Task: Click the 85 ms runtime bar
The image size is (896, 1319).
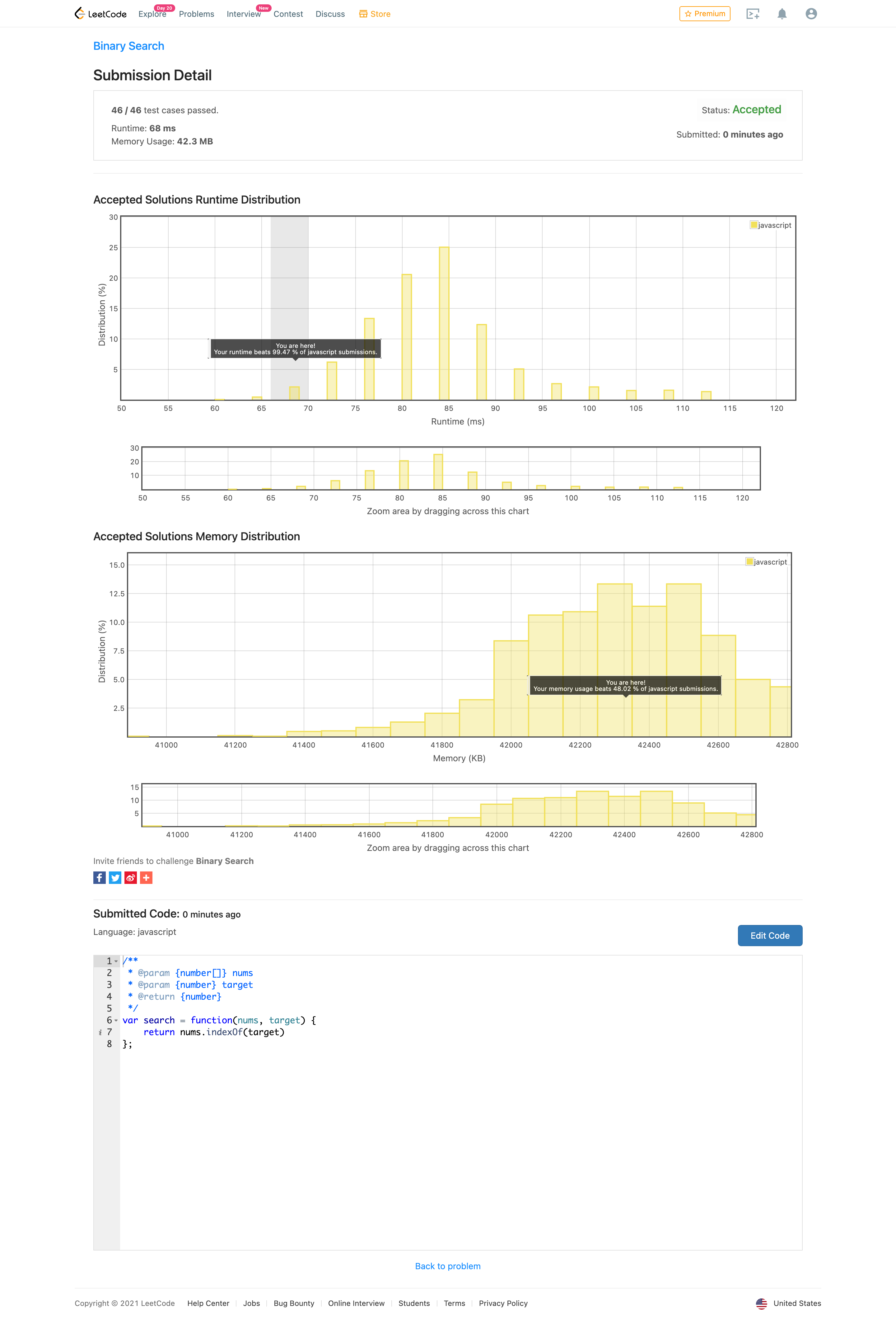Action: pos(444,323)
